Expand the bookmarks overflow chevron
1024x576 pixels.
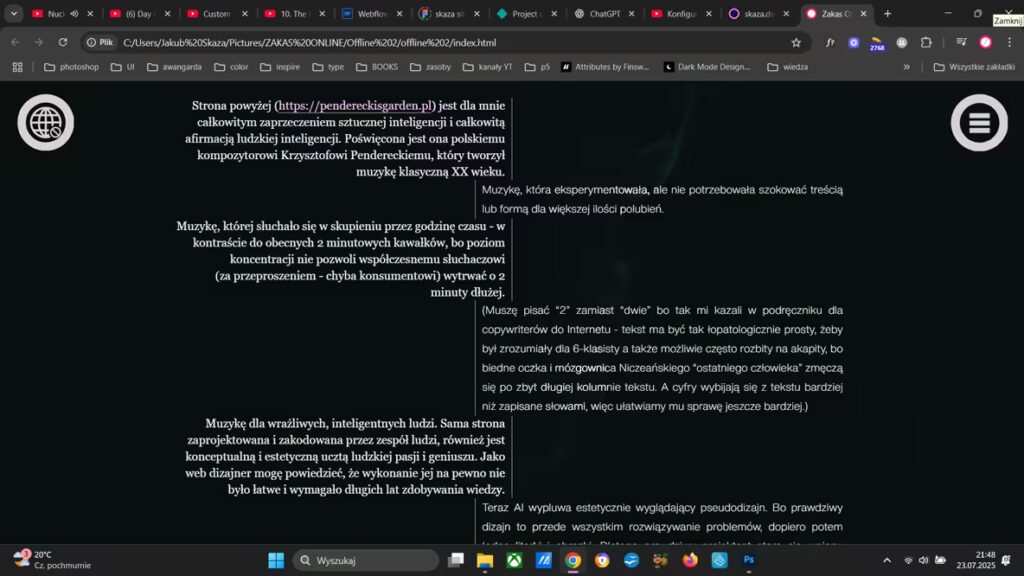click(907, 67)
